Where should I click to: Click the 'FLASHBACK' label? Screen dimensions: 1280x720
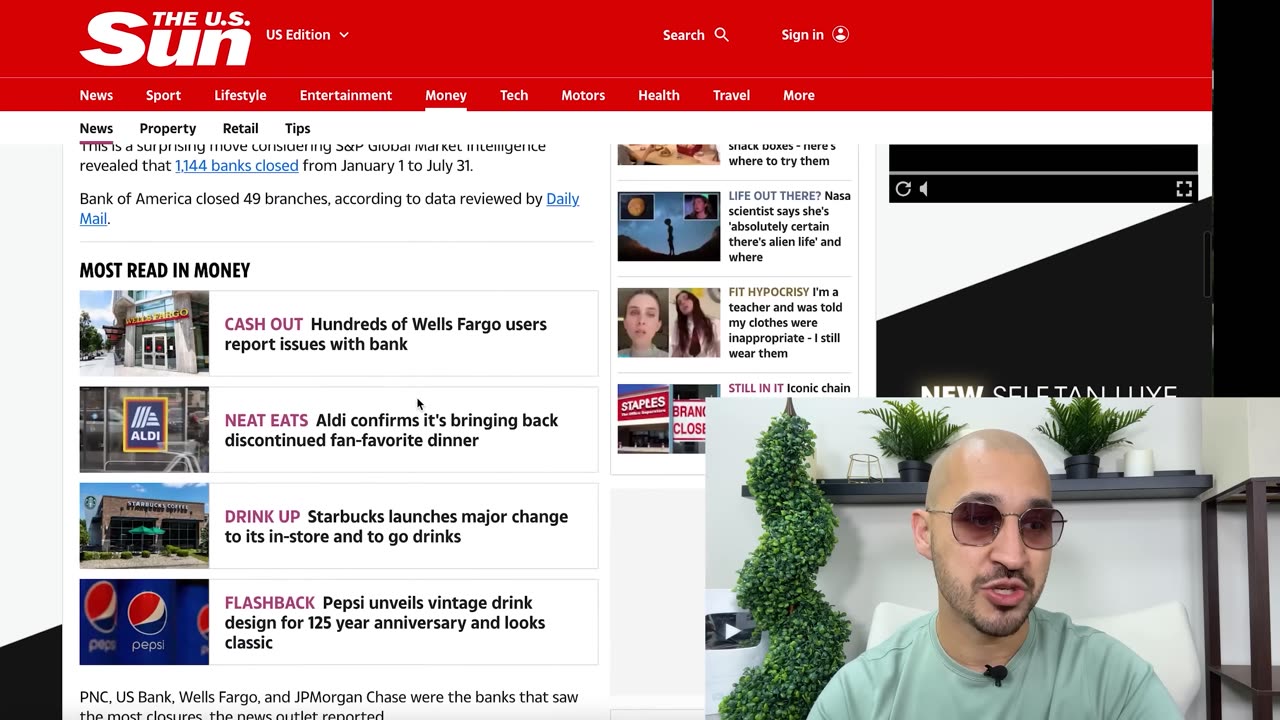(270, 603)
